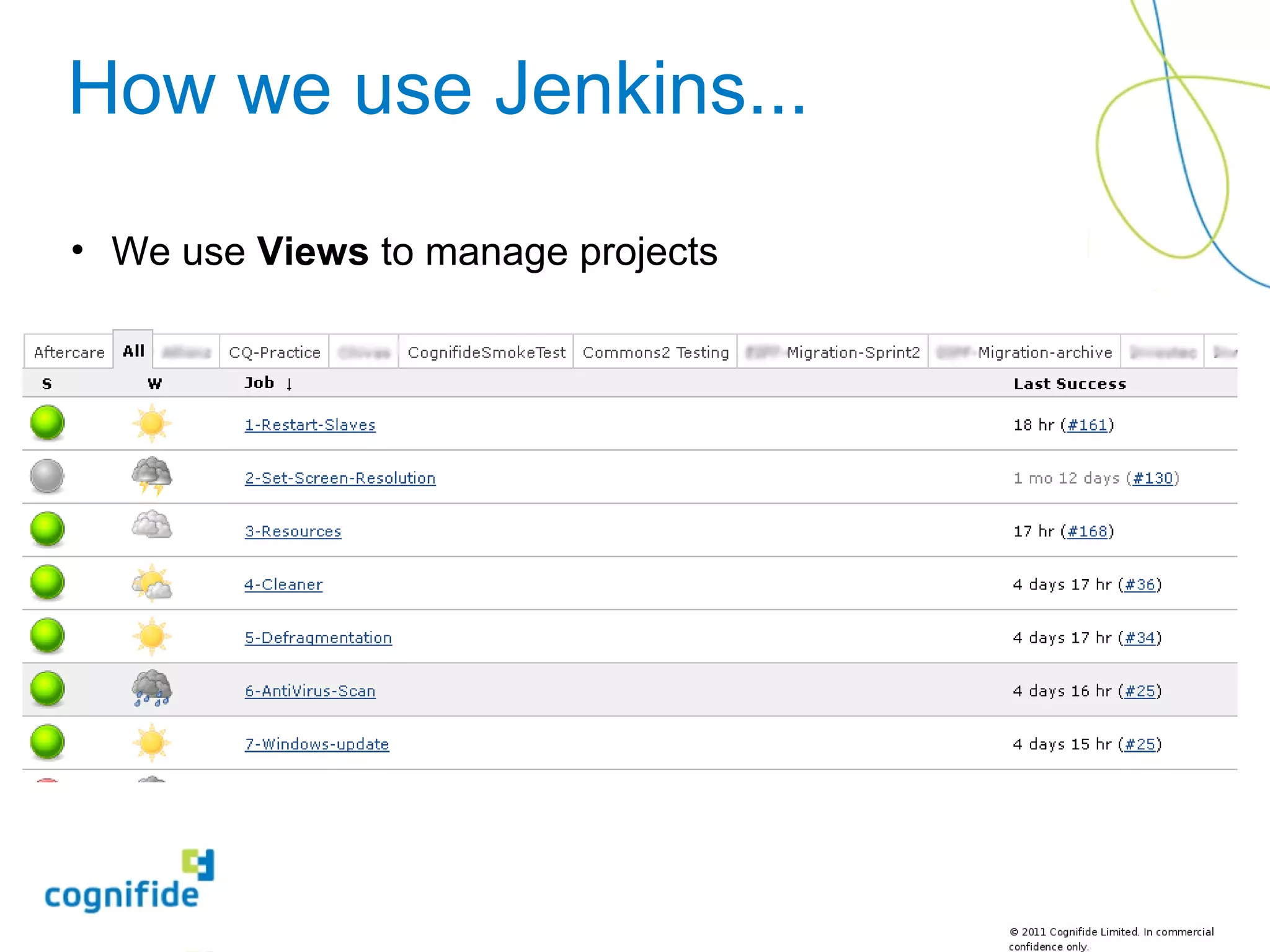The image size is (1270, 952).
Task: Click grey status ball for 2-Set-Screen-Resolution
Action: (x=47, y=476)
